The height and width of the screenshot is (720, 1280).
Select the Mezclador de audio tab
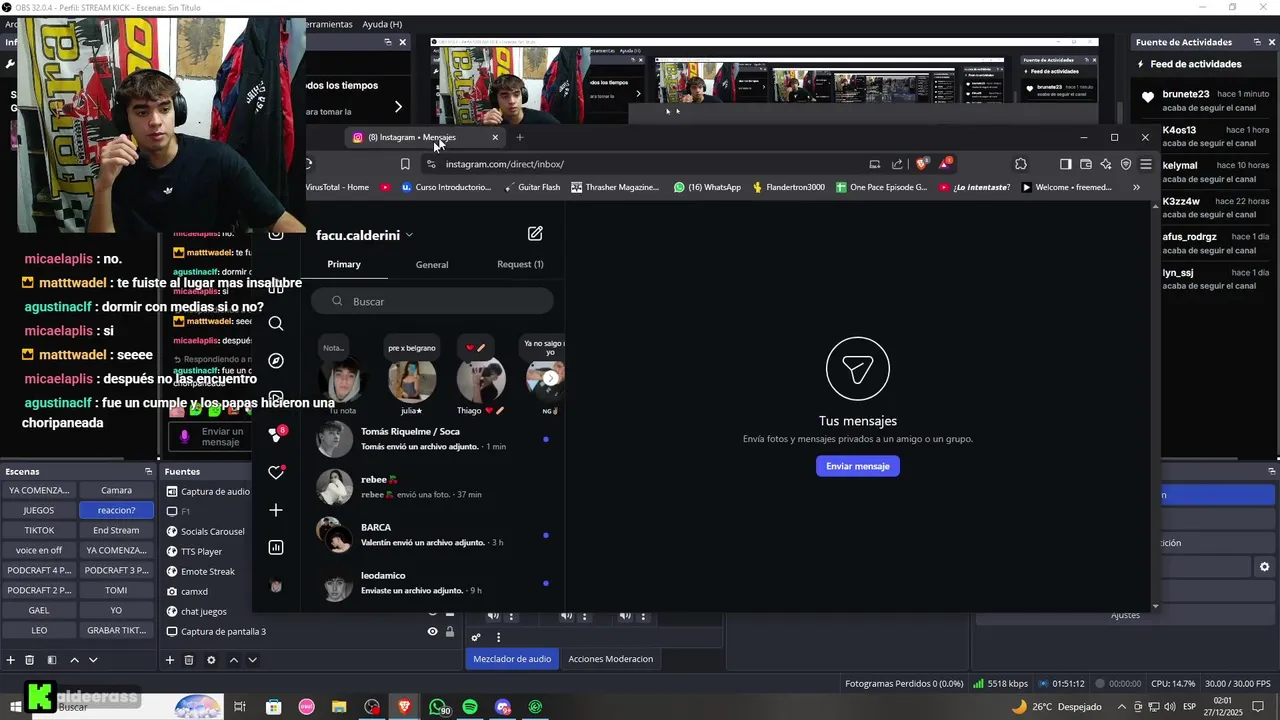(x=512, y=659)
